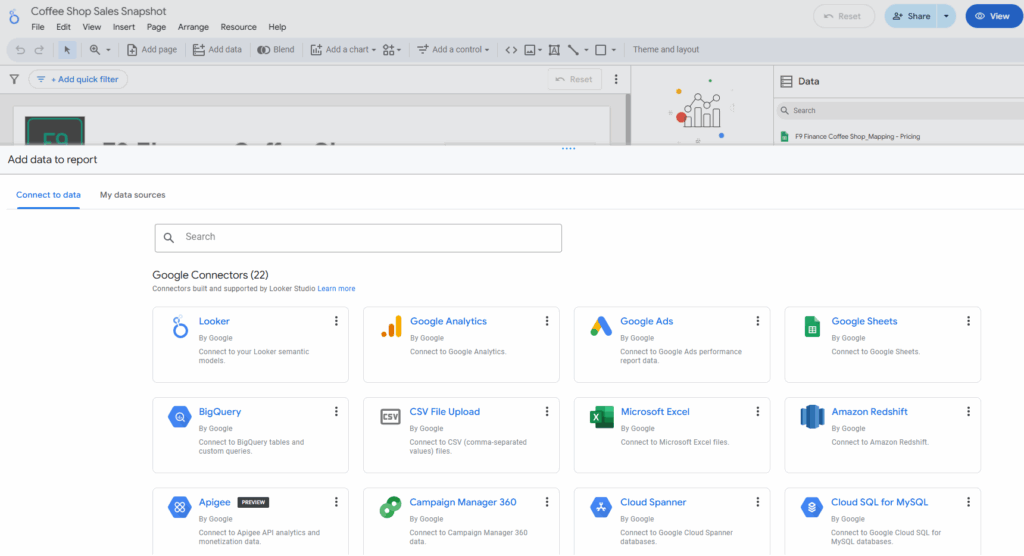Select the BigQuery connector

point(250,435)
